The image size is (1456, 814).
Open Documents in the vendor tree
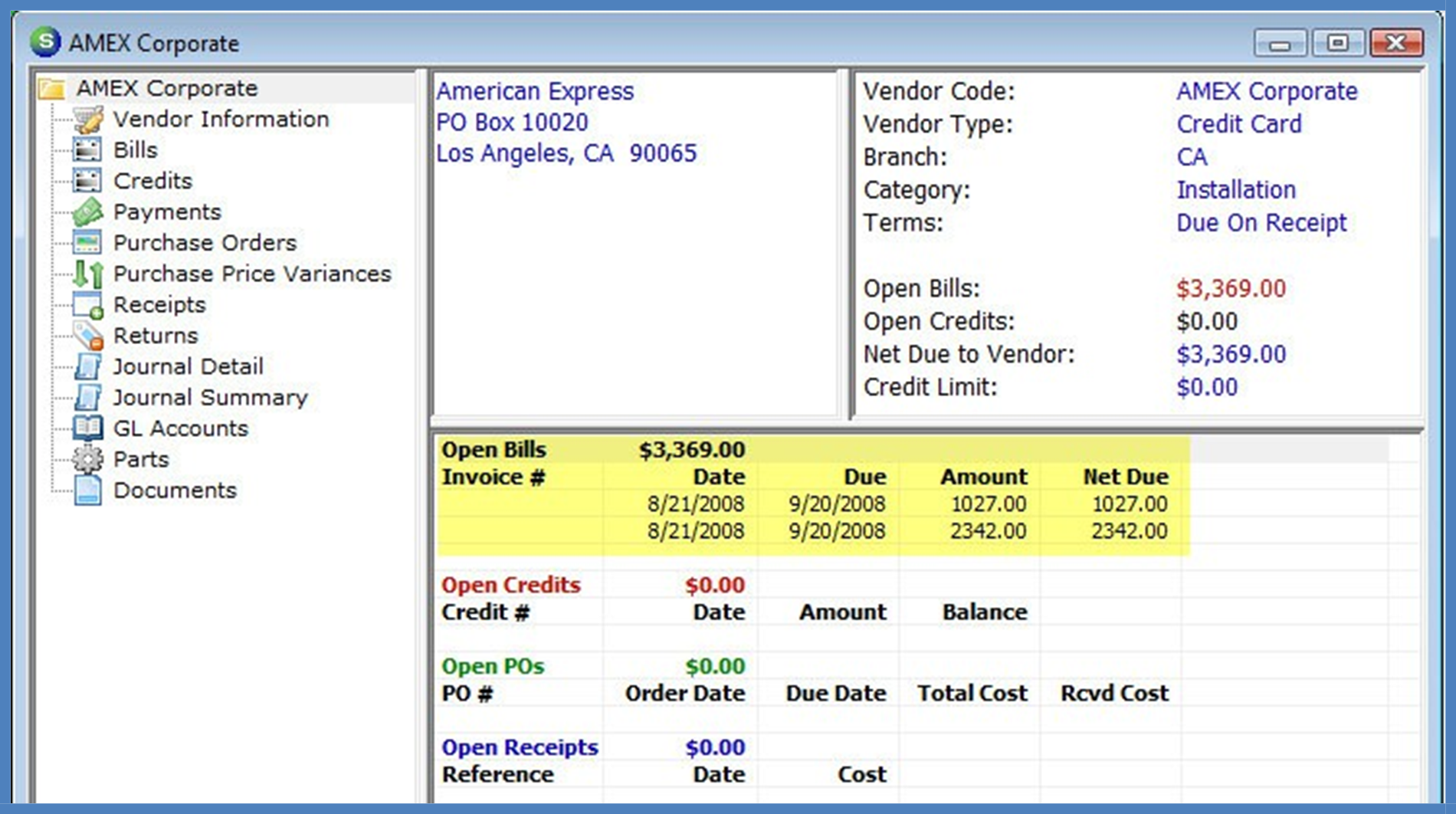tap(175, 491)
